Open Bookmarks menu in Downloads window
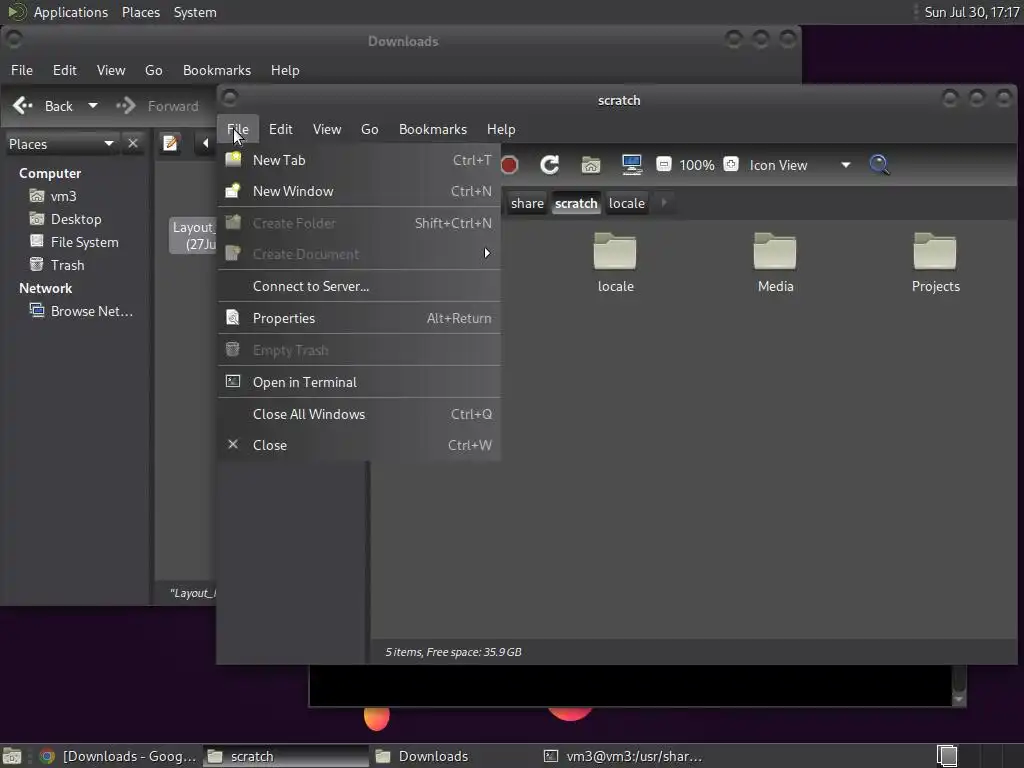Image resolution: width=1024 pixels, height=768 pixels. tap(217, 70)
